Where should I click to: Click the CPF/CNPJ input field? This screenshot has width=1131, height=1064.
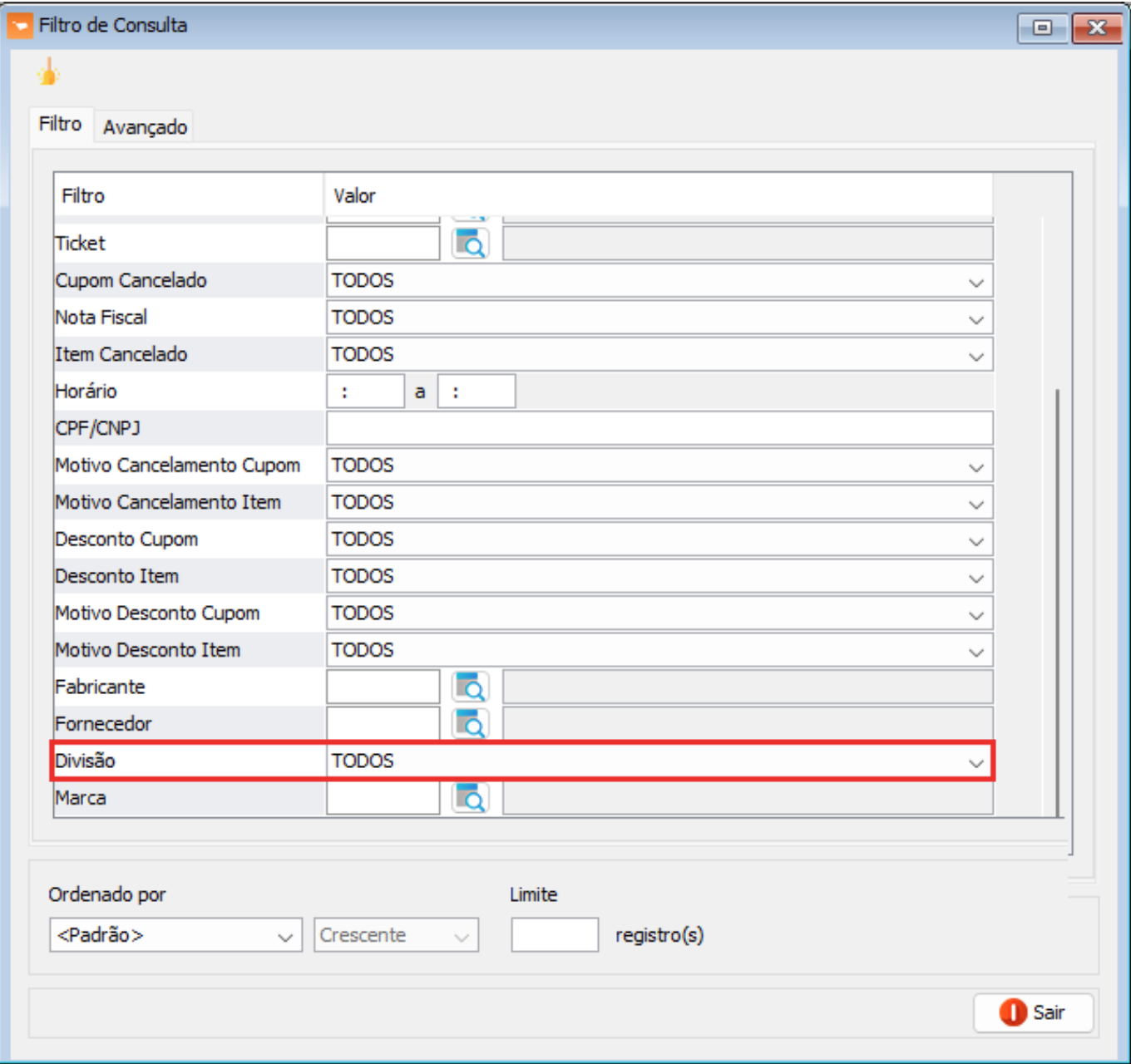point(659,428)
